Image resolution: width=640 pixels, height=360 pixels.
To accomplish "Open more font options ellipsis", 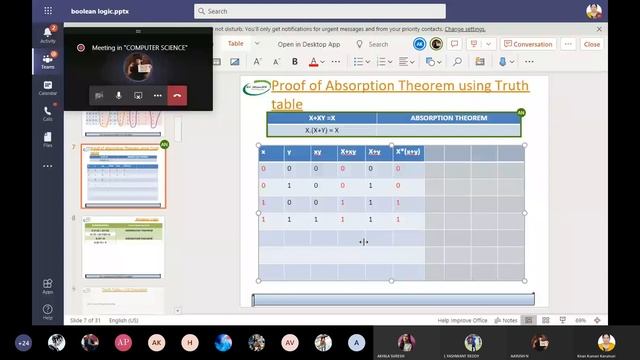I will click(x=336, y=62).
